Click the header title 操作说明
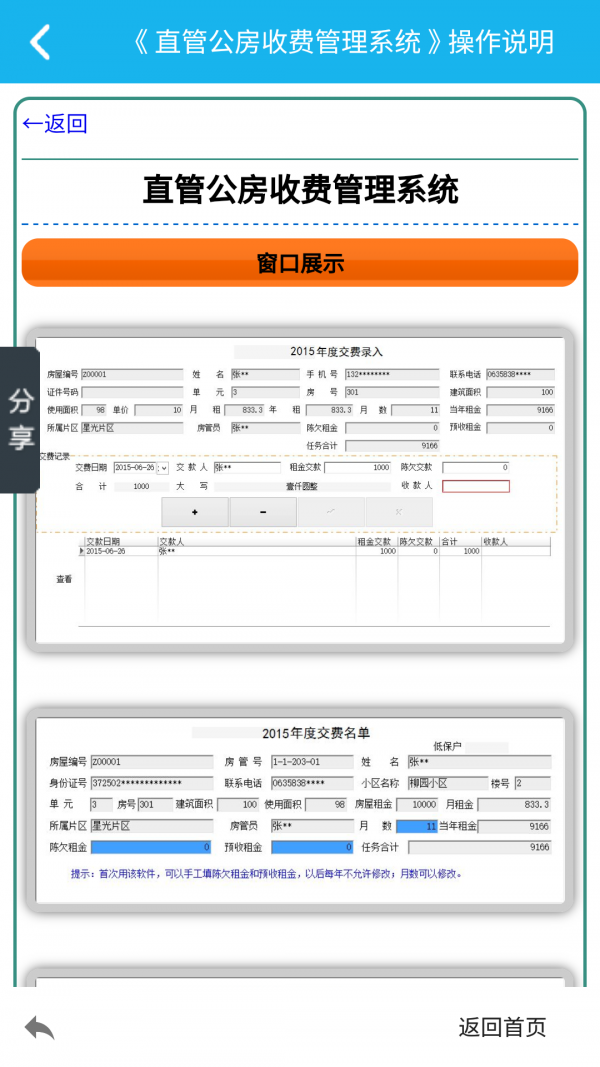Image resolution: width=600 pixels, height=1067 pixels. point(501,42)
